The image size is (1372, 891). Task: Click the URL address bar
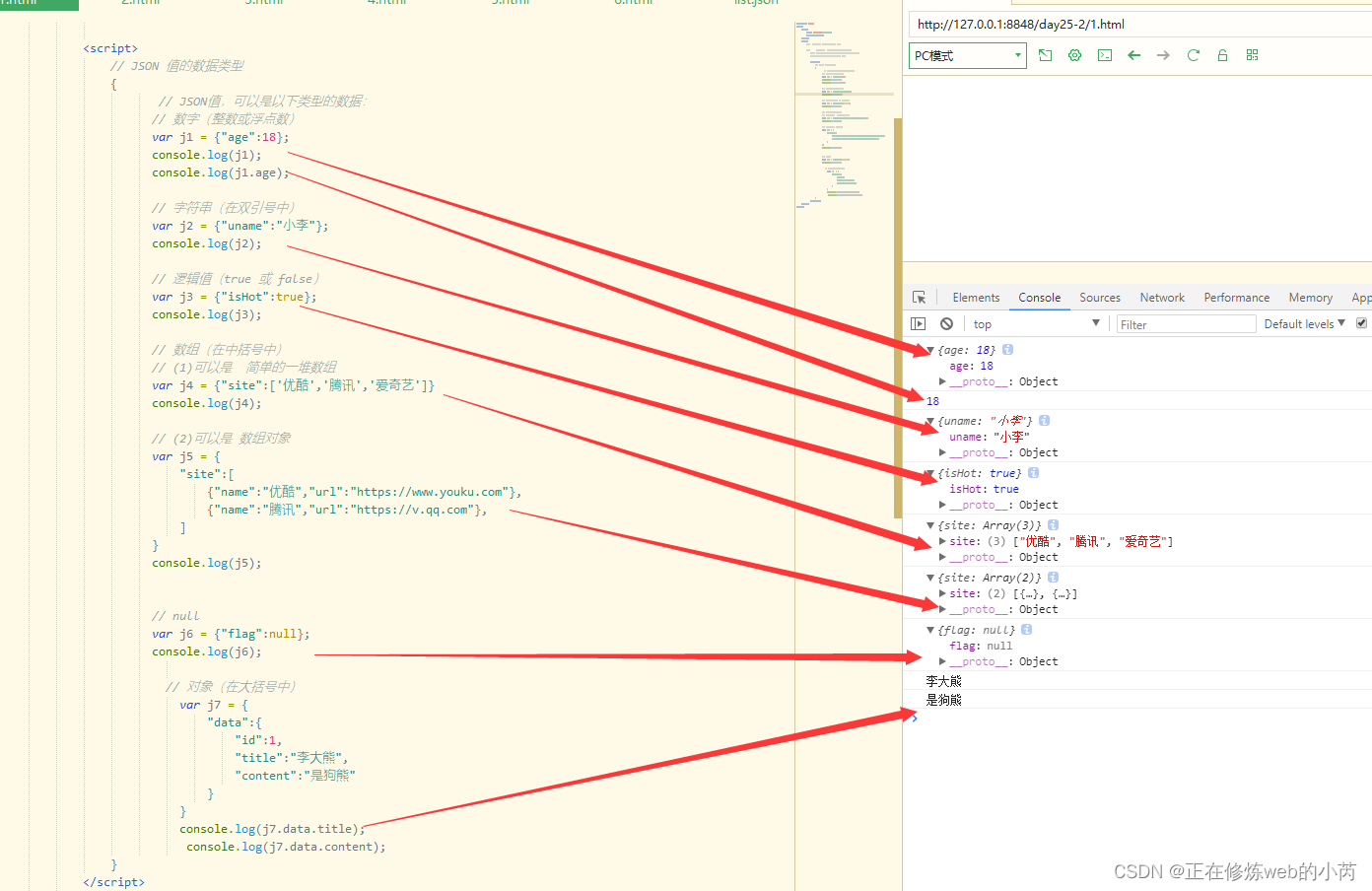pos(1139,25)
